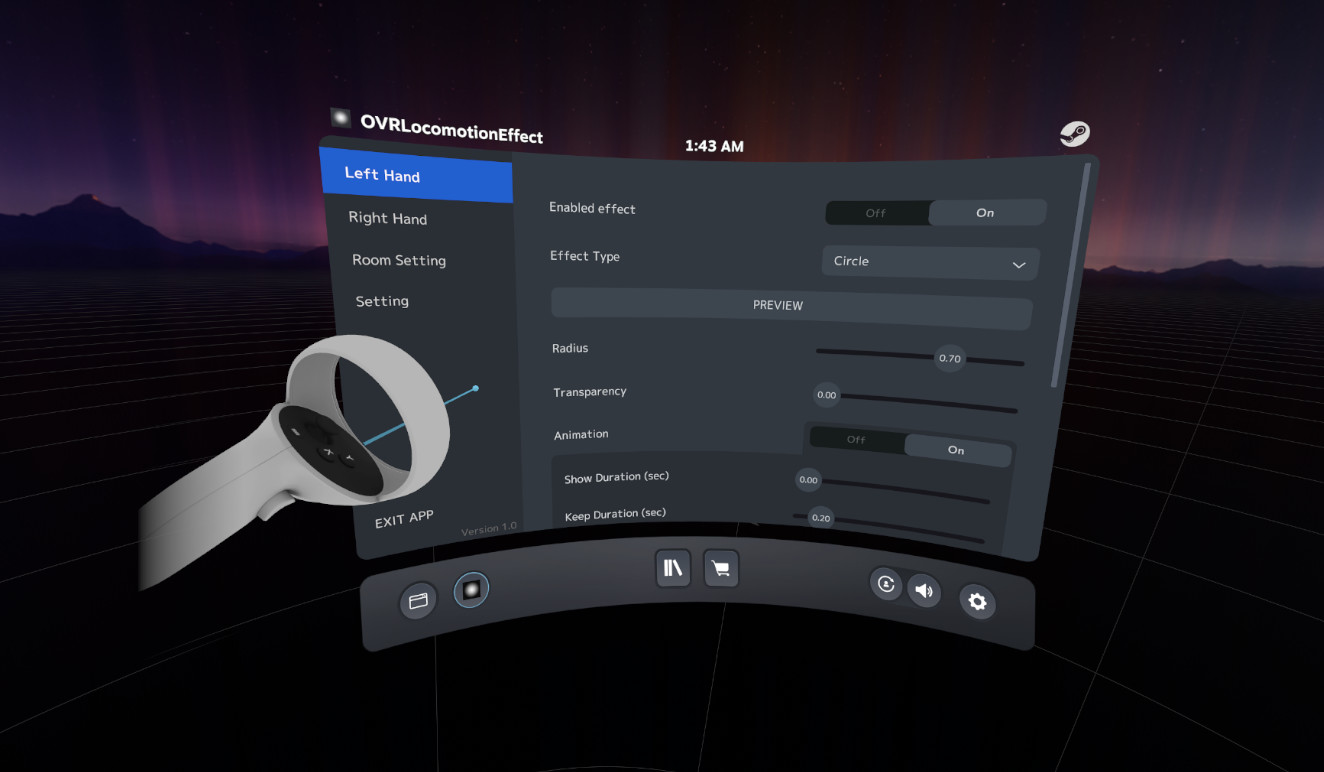
Task: Open the SteamVR Library icon
Action: (x=672, y=568)
